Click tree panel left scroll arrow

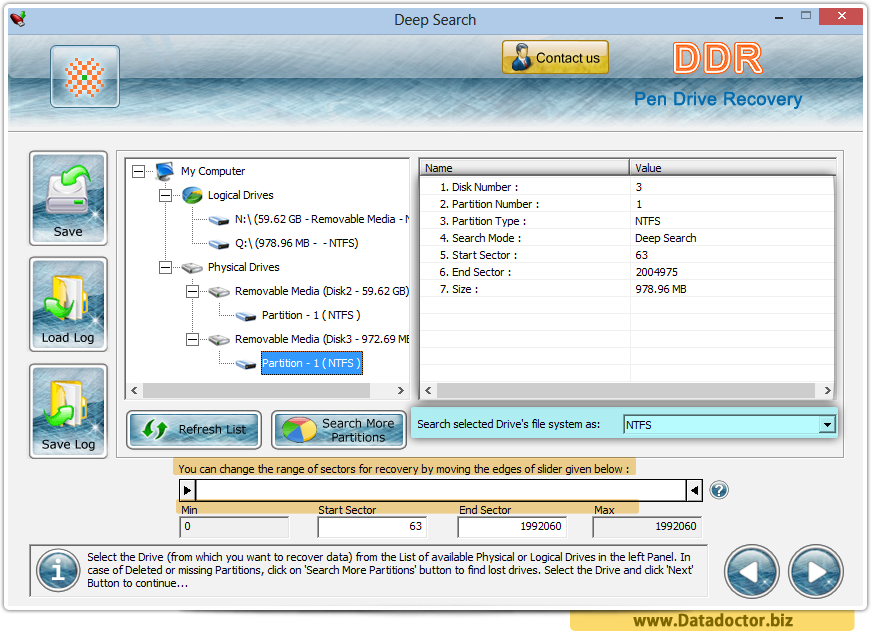coord(134,390)
